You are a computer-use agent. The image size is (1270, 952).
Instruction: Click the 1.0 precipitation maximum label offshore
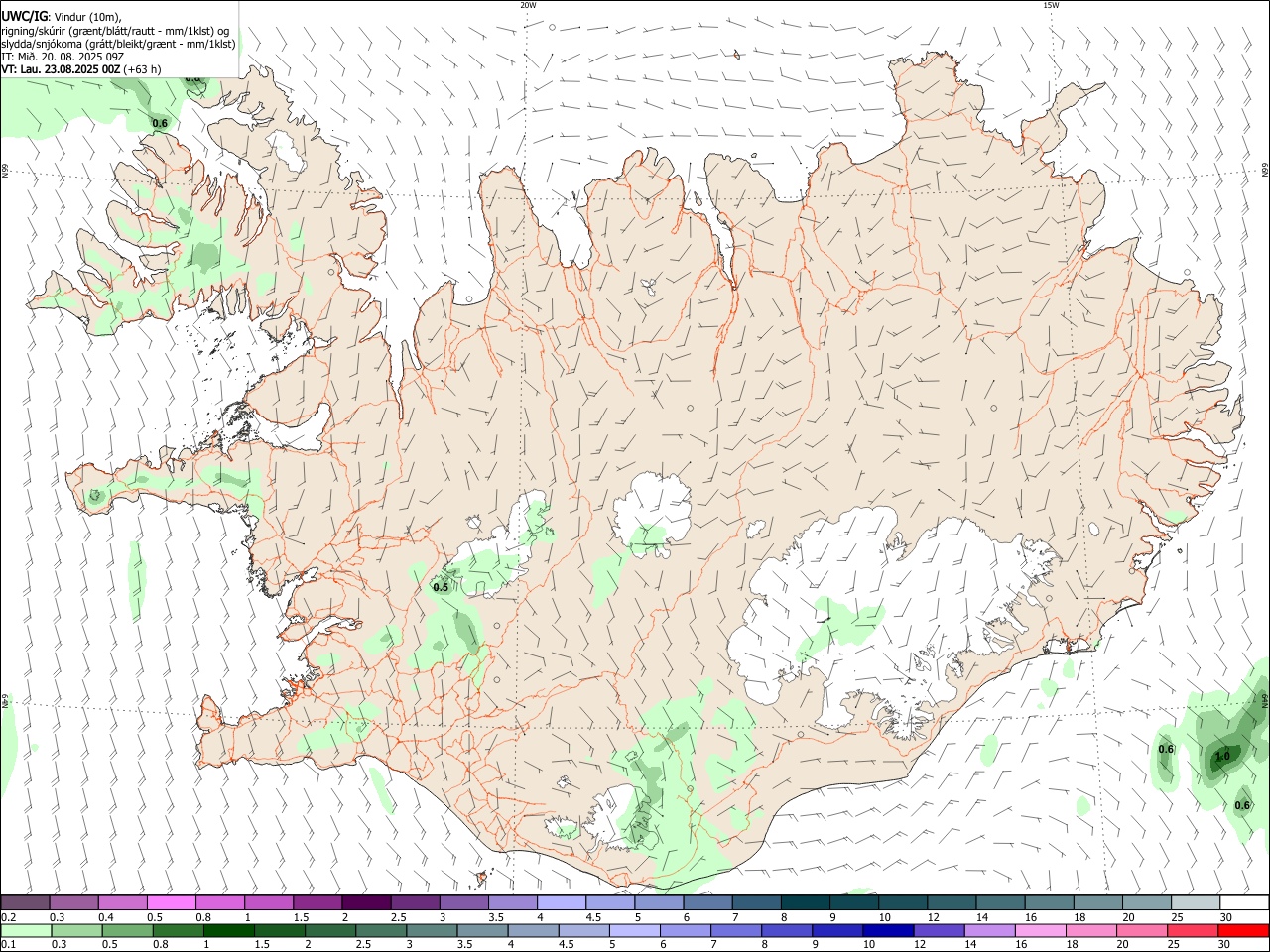point(1222,757)
